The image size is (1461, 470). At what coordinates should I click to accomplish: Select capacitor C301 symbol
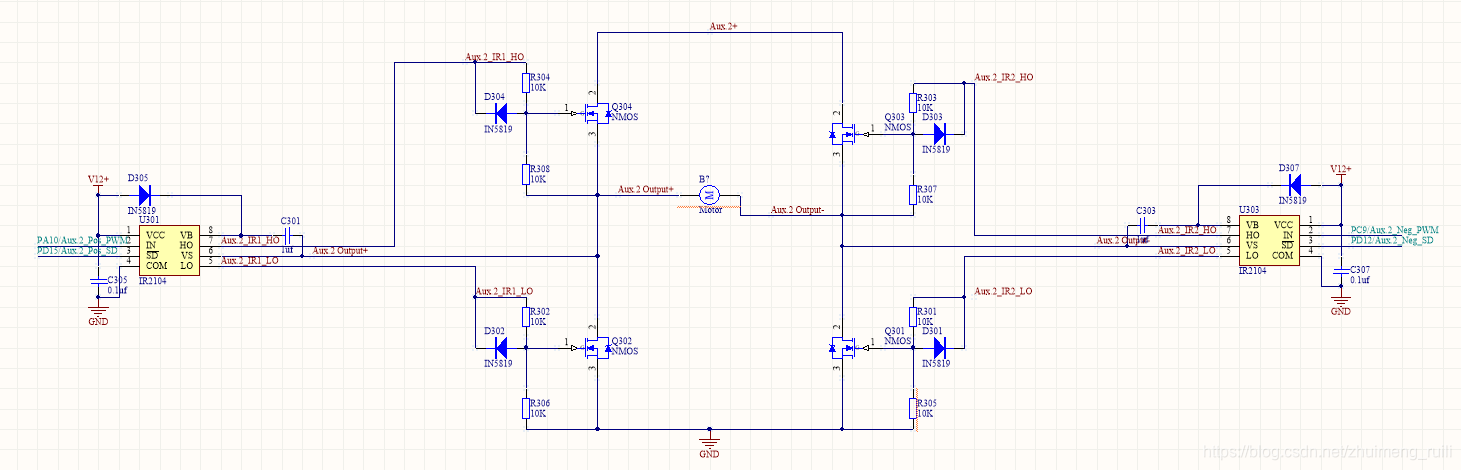click(x=289, y=236)
